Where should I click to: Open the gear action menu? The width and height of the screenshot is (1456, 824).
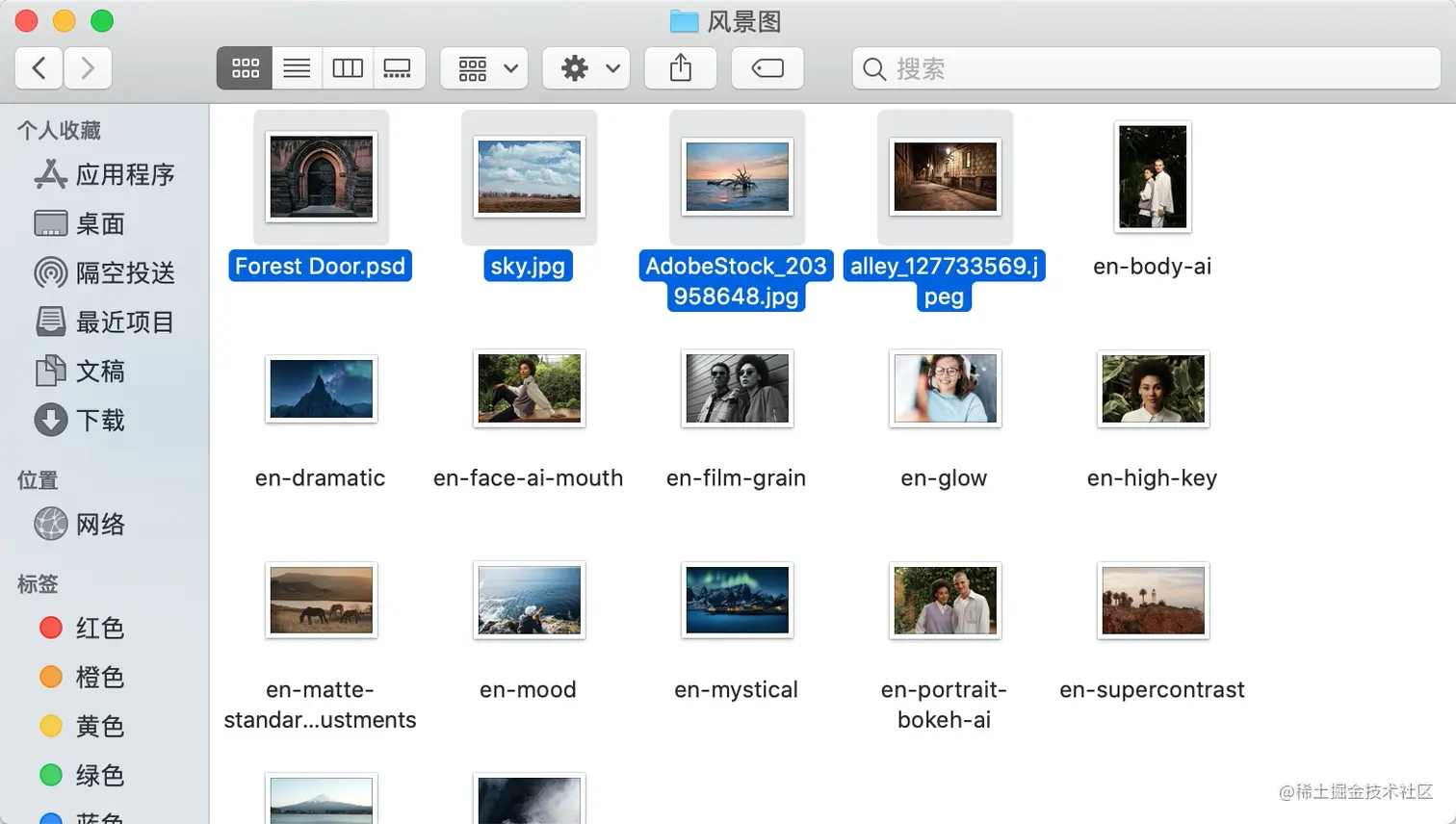click(x=586, y=68)
